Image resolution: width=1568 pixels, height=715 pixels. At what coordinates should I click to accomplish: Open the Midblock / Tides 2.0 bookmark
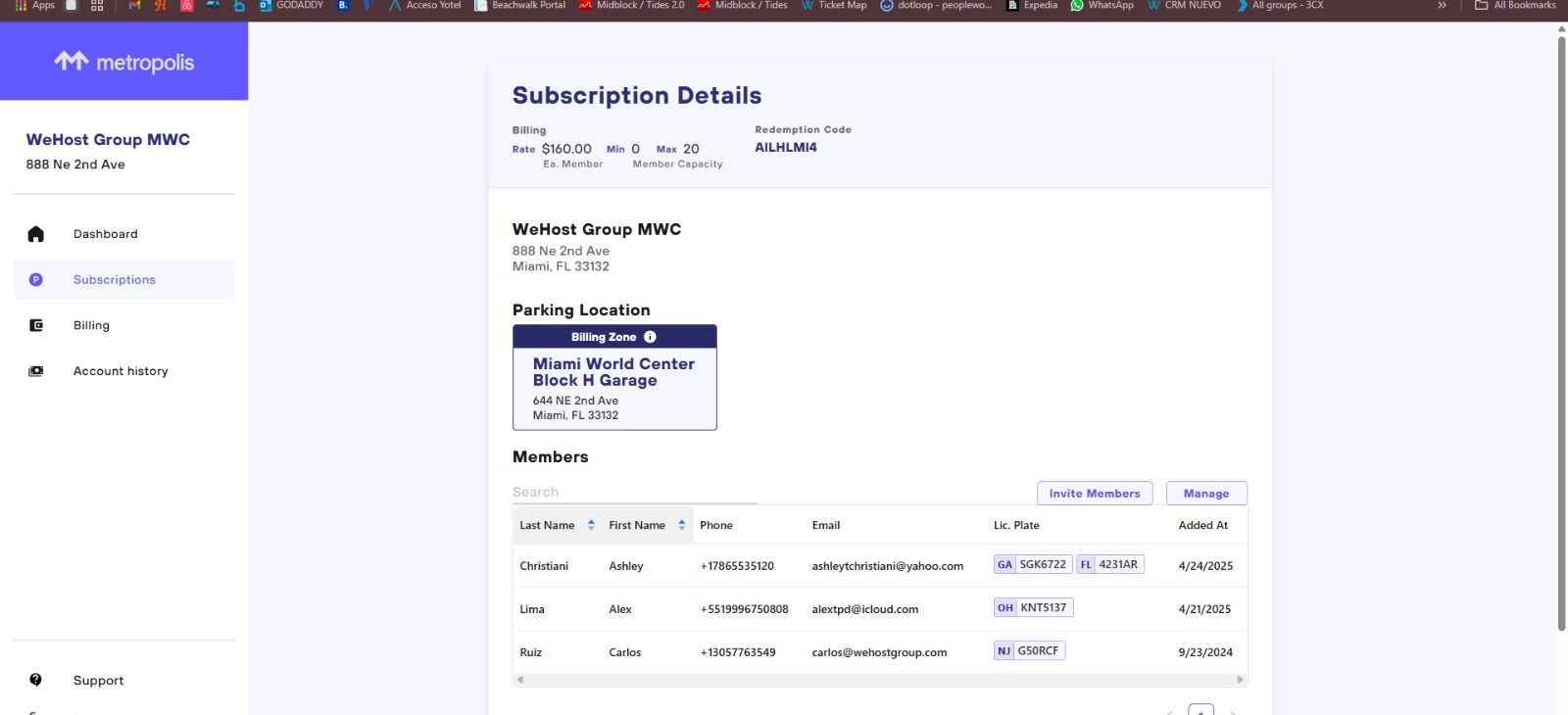(x=631, y=5)
